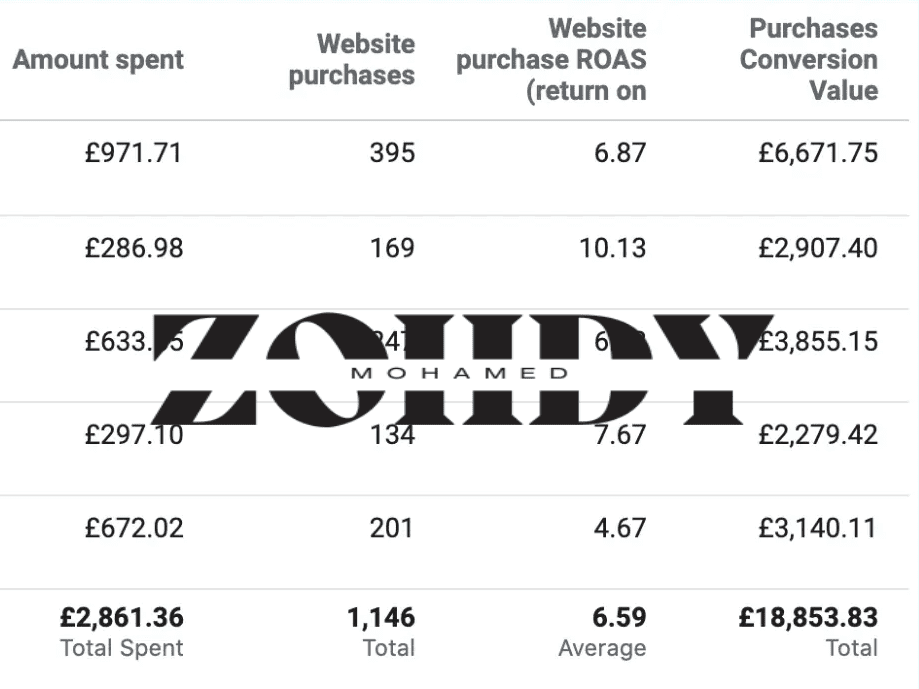
Task: Select the £3,855.15 conversion value cell
Action: pos(818,342)
